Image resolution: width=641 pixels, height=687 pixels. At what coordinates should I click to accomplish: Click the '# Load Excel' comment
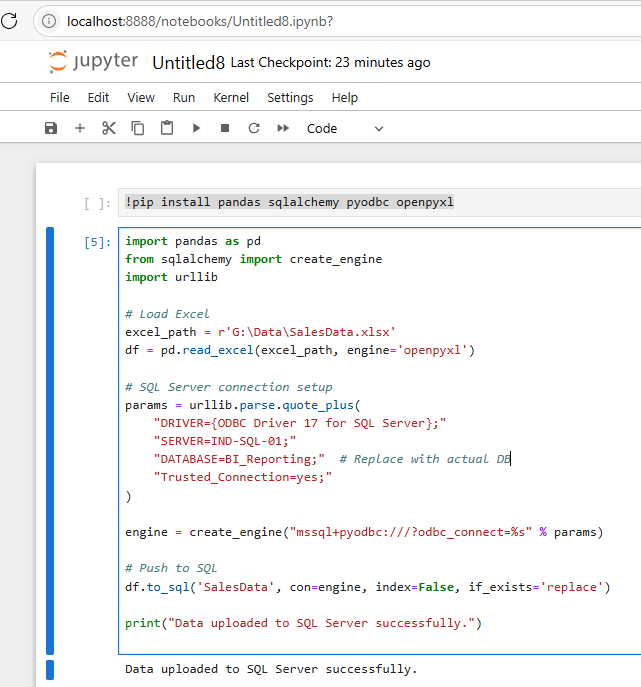[x=167, y=314]
